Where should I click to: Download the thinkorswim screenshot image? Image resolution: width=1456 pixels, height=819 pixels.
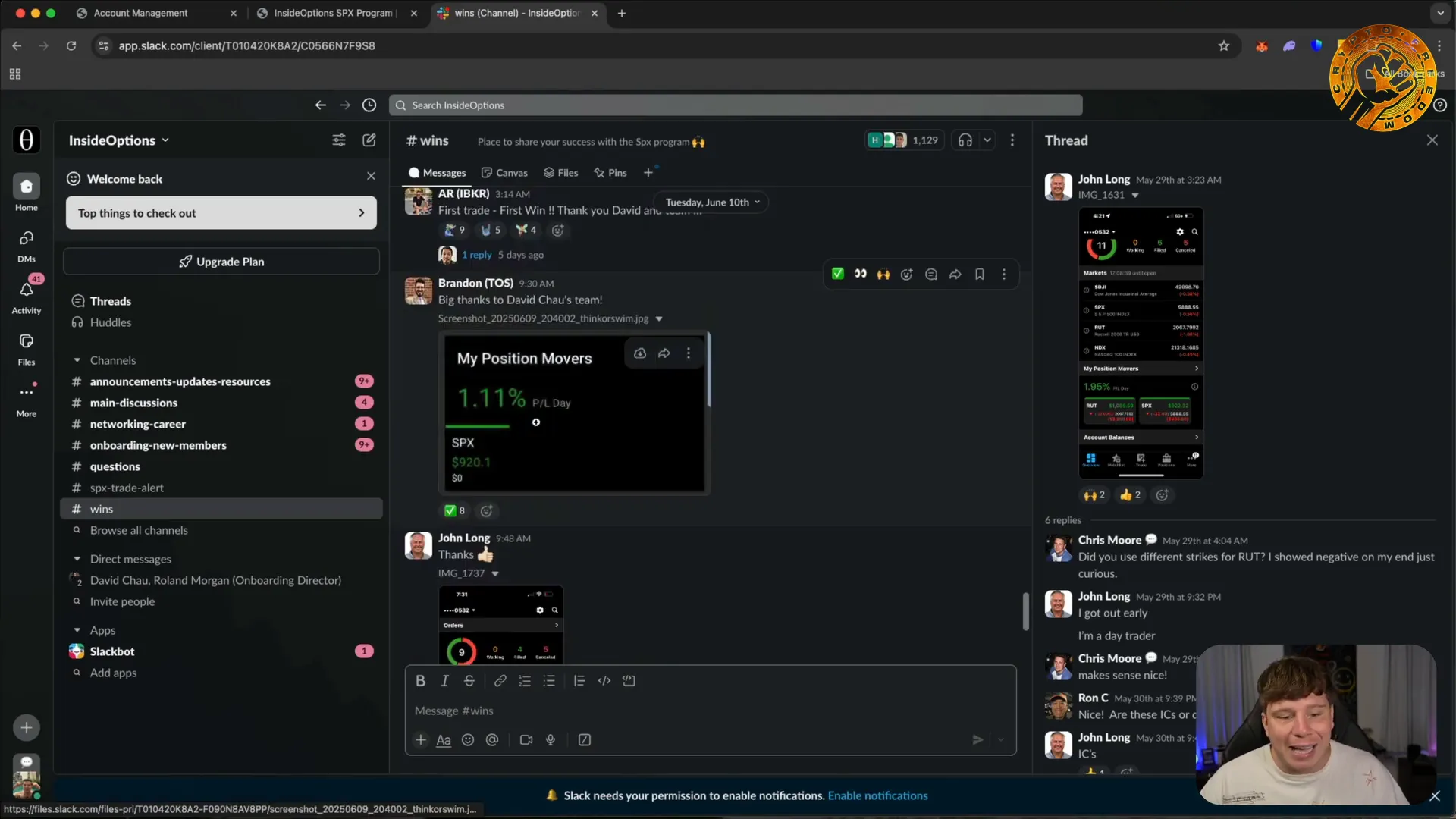[x=640, y=353]
